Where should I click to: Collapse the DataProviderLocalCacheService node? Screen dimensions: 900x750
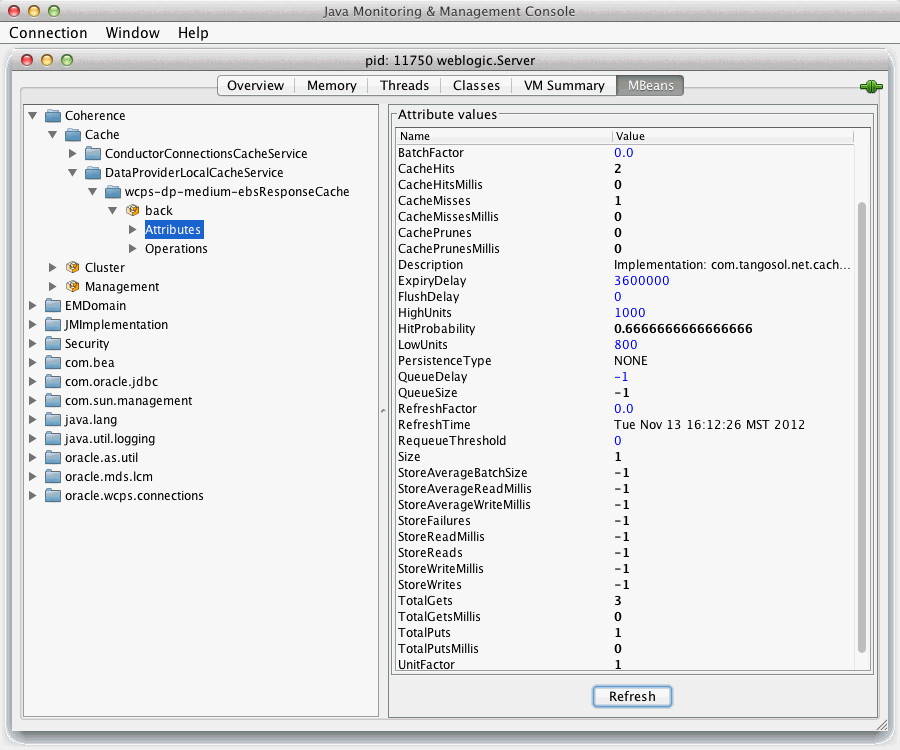click(x=72, y=173)
